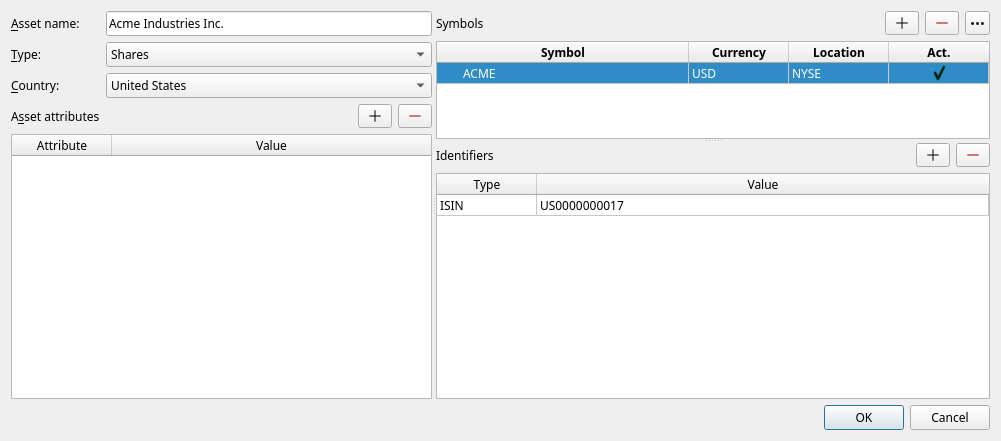Click the identifiers Value column header
Viewport: 1001px width, 441px height.
[x=763, y=184]
